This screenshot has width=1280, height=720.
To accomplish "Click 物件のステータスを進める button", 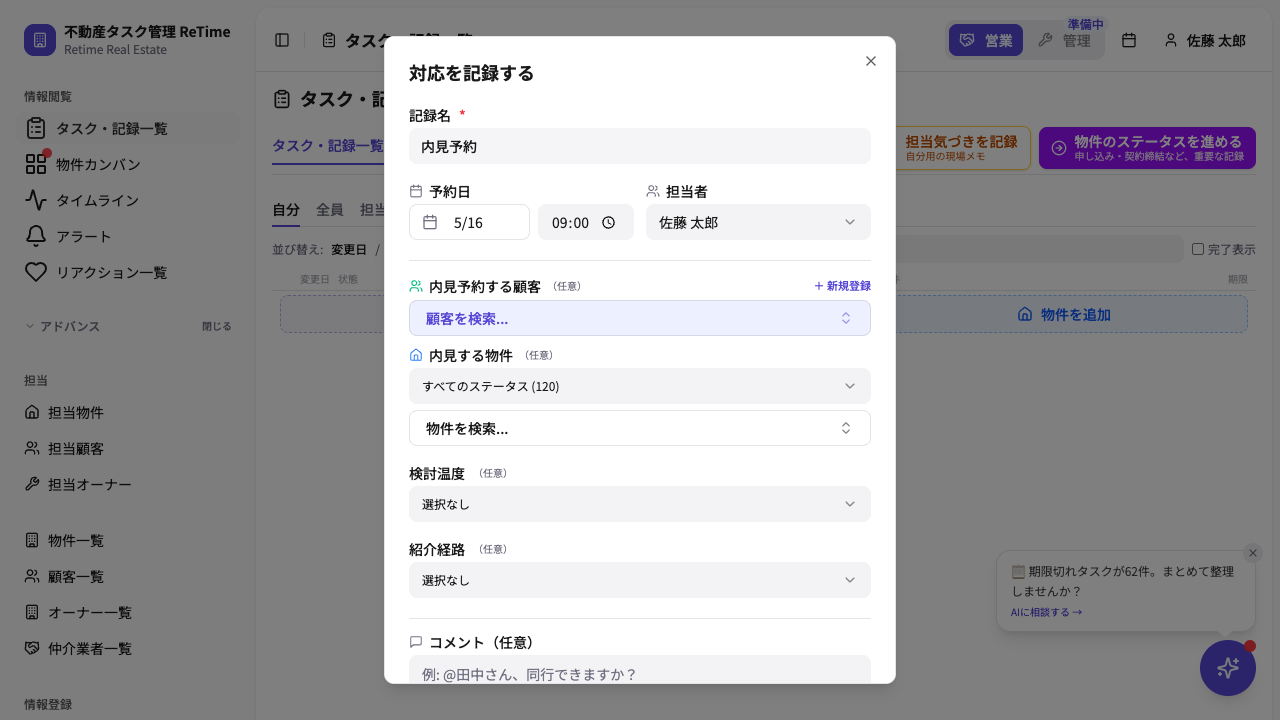I will 1147,148.
